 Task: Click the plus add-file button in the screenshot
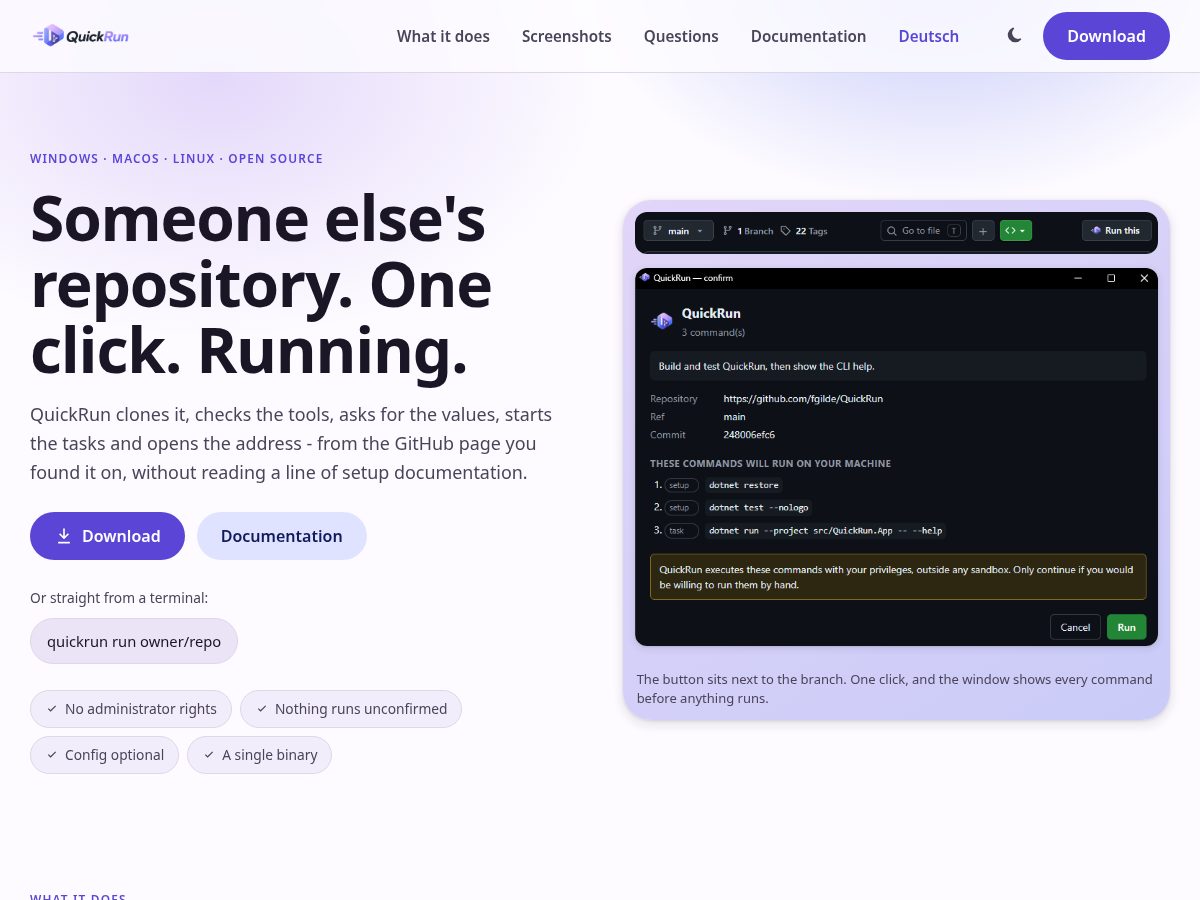[x=983, y=231]
